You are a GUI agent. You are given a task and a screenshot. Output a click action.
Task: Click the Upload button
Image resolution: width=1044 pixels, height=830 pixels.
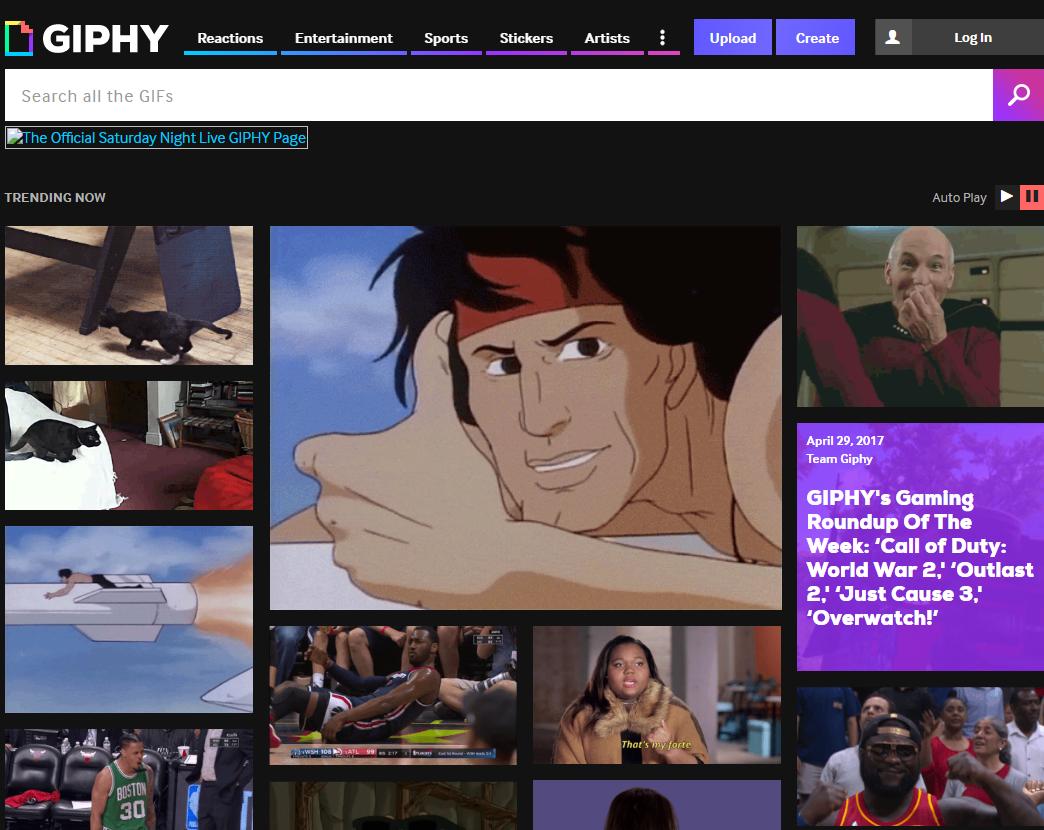732,38
